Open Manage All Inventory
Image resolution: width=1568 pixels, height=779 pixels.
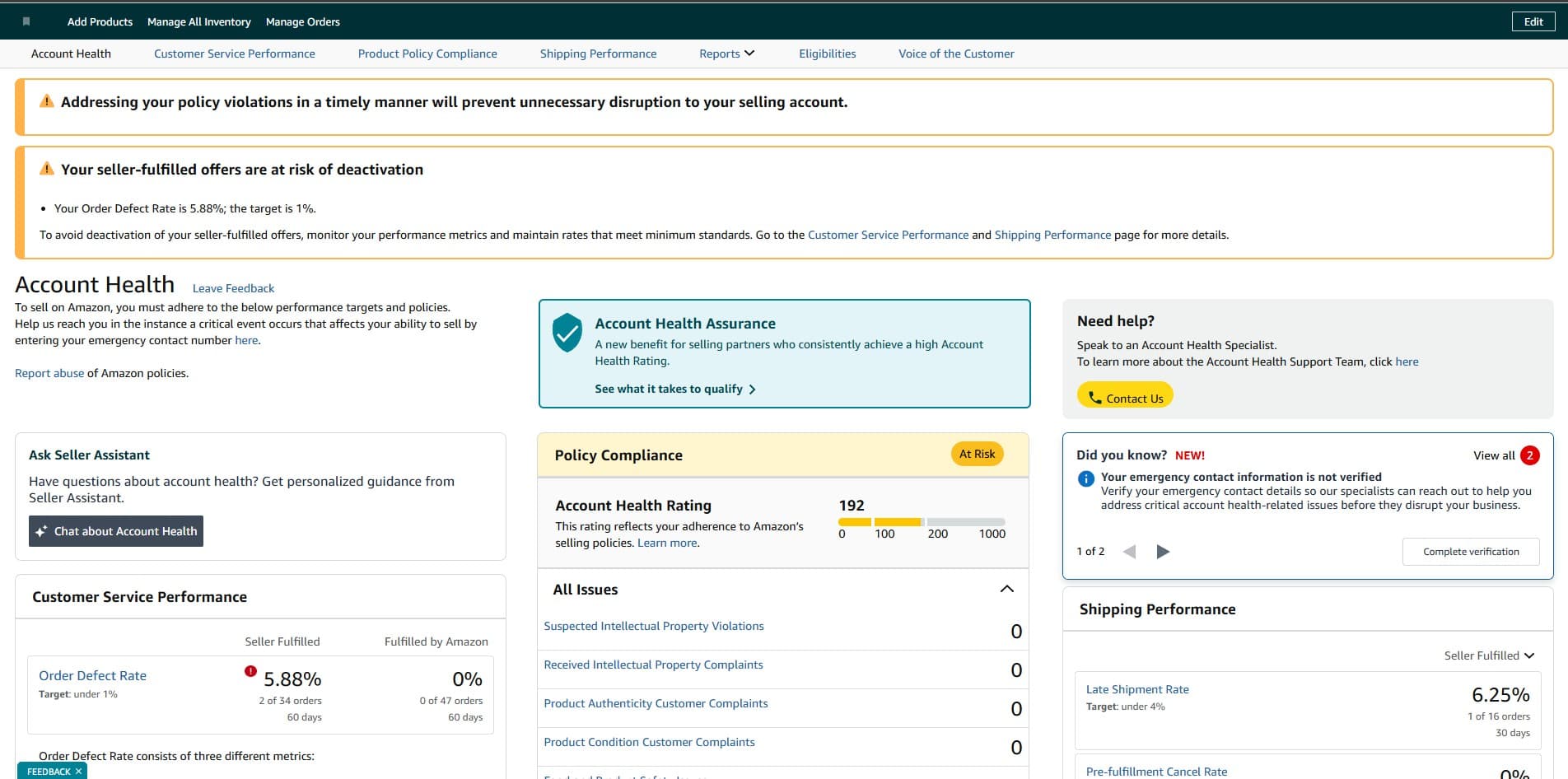(x=198, y=21)
